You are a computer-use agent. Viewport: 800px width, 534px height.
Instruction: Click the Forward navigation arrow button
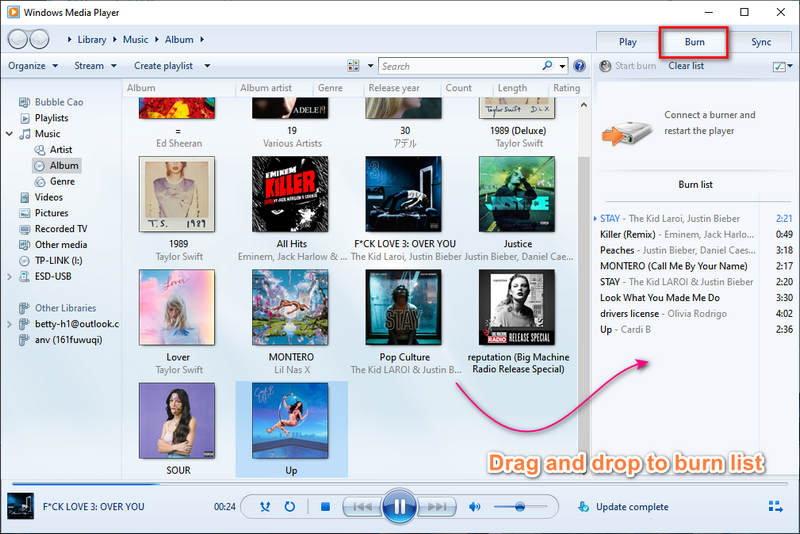coord(39,39)
